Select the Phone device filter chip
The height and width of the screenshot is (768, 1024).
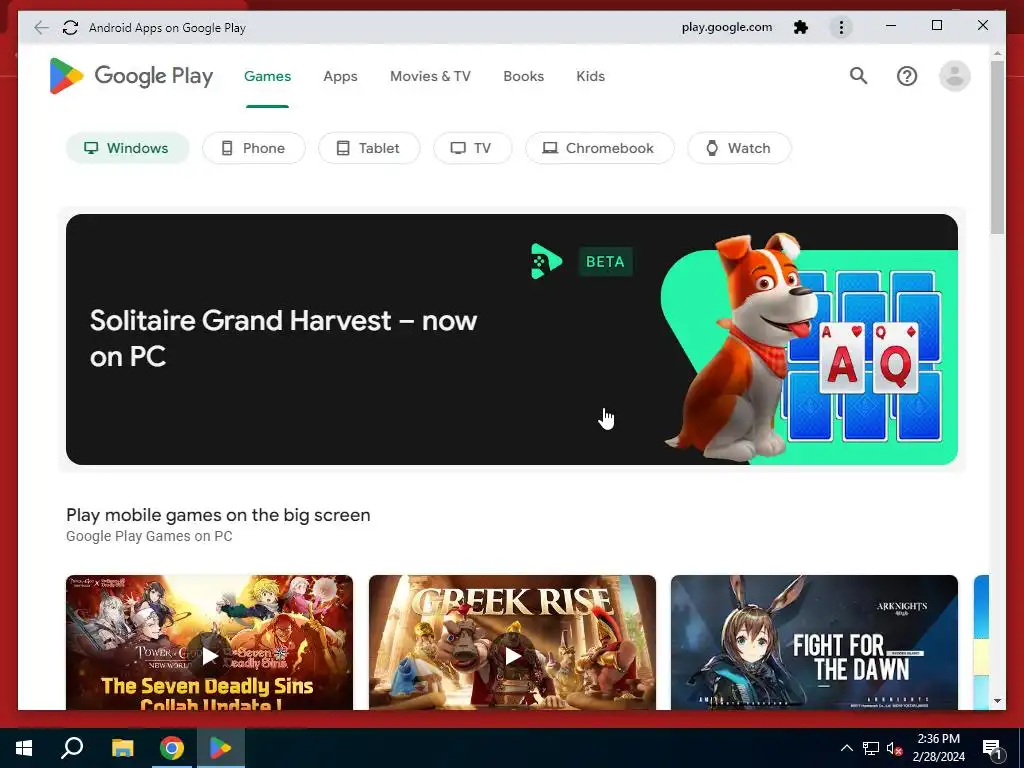(253, 148)
